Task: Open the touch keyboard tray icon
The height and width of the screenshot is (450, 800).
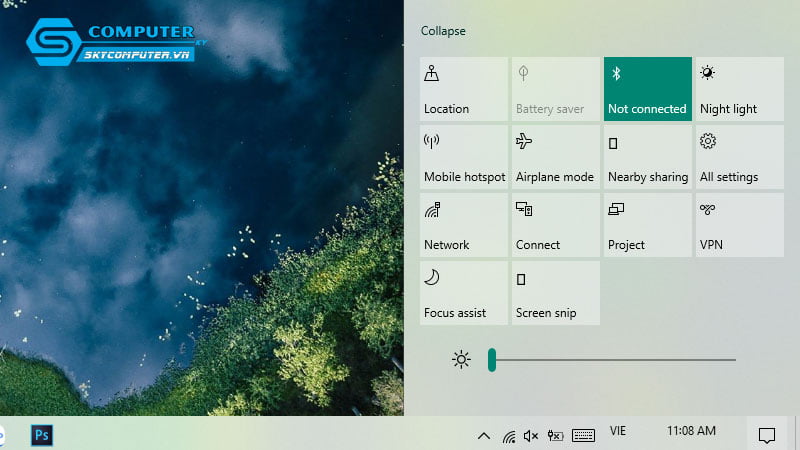Action: pos(583,436)
